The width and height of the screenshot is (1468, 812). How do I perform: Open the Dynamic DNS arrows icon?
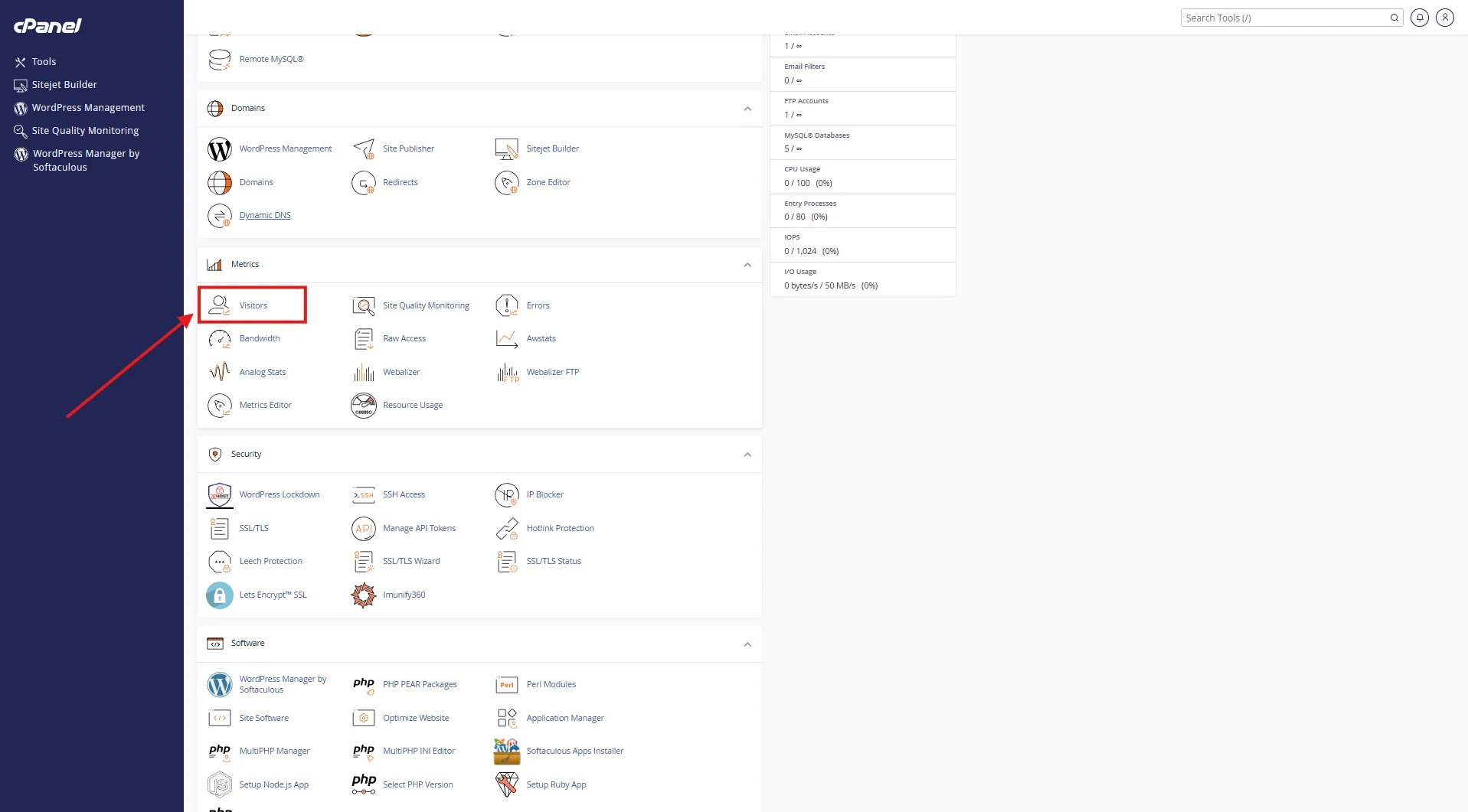click(220, 215)
